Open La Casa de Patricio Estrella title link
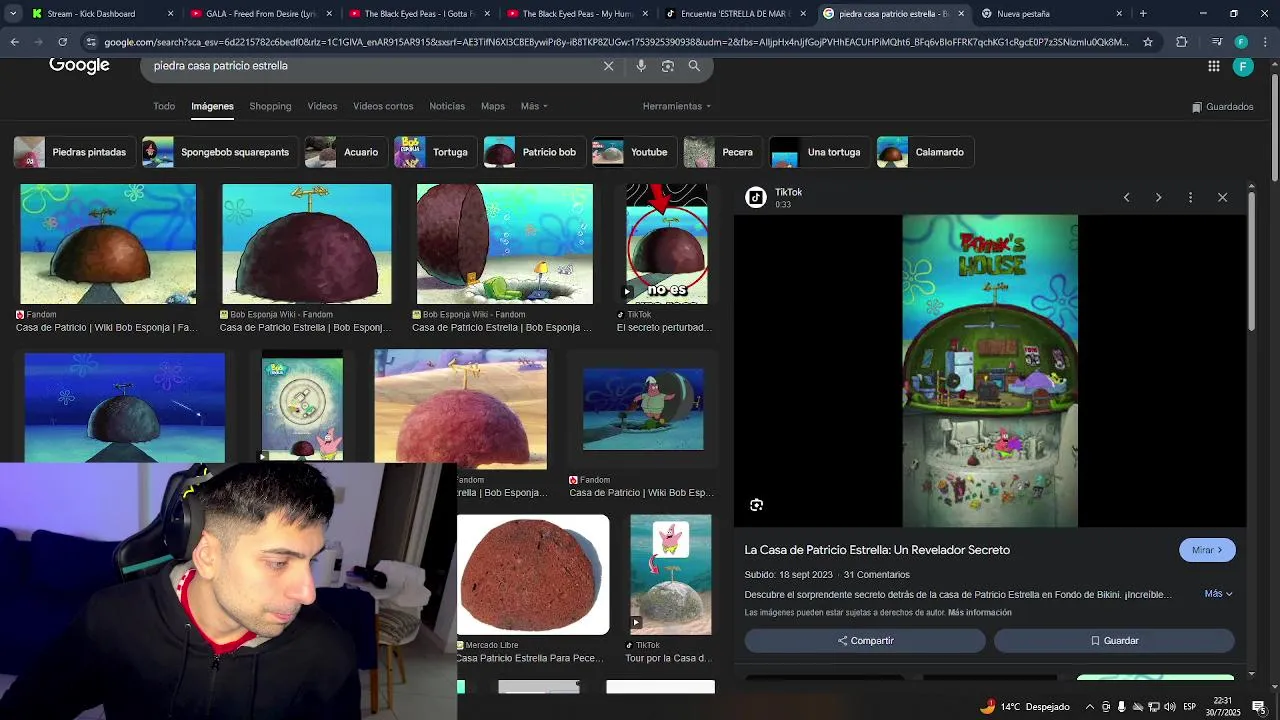Viewport: 1280px width, 720px height. pyautogui.click(x=877, y=550)
